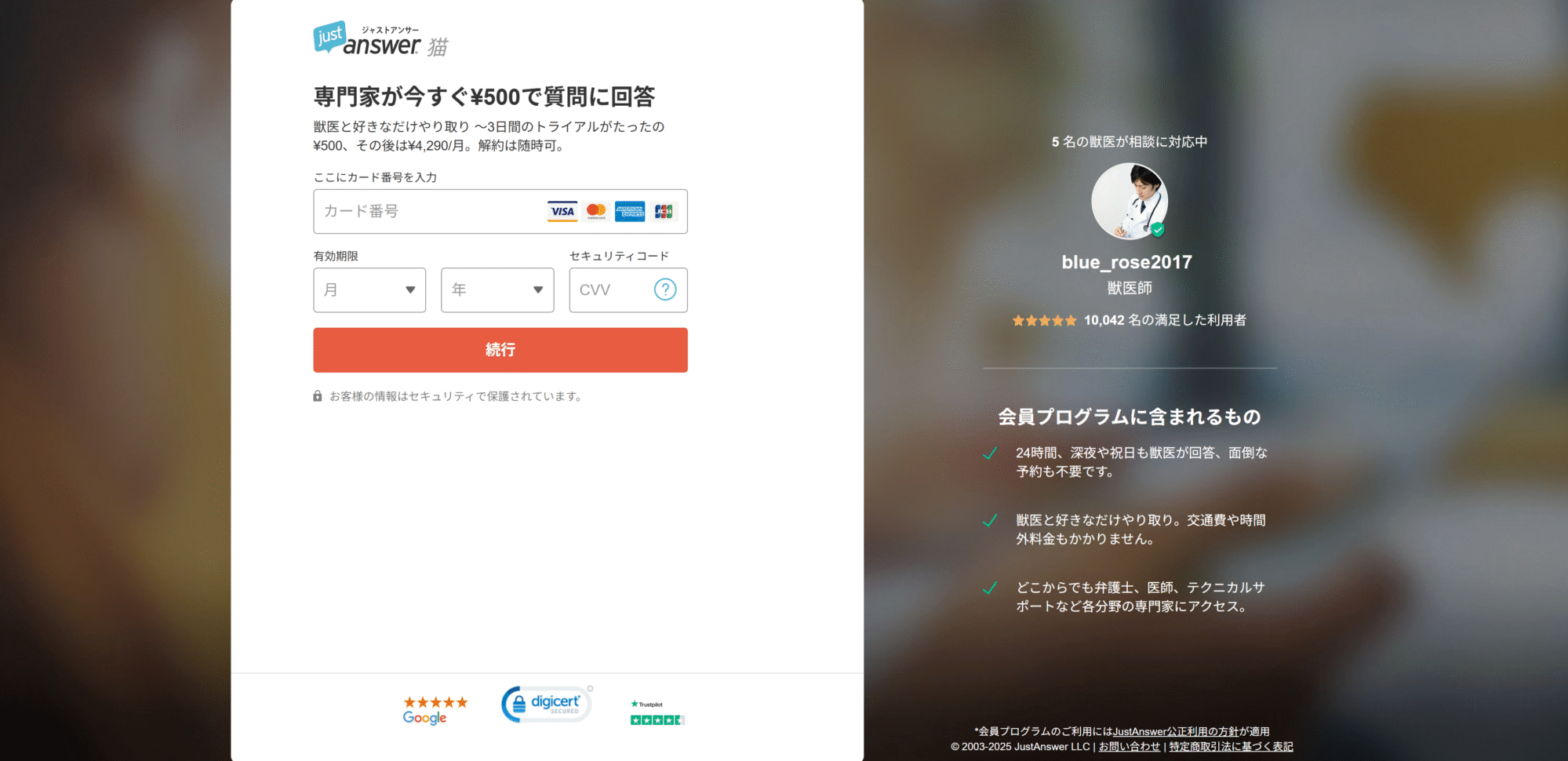The height and width of the screenshot is (761, 1568).
Task: Select the Visa card icon
Action: tap(562, 211)
